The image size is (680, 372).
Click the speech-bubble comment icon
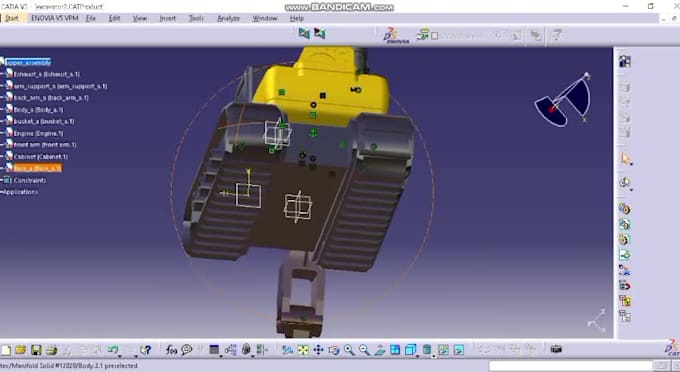[187, 349]
